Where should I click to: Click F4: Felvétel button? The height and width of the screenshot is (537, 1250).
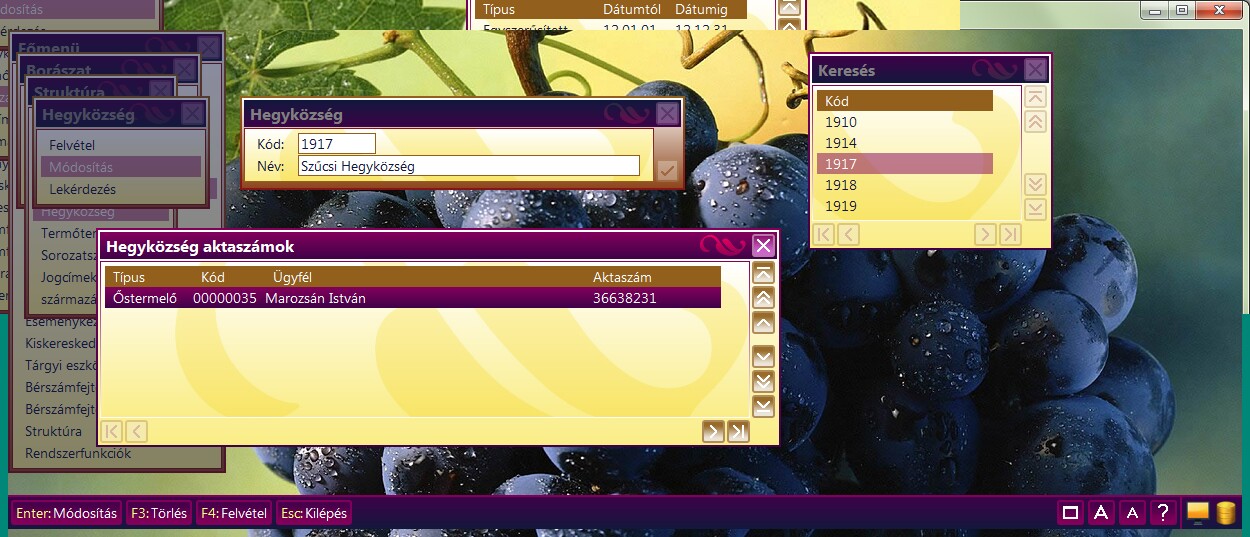click(x=234, y=513)
